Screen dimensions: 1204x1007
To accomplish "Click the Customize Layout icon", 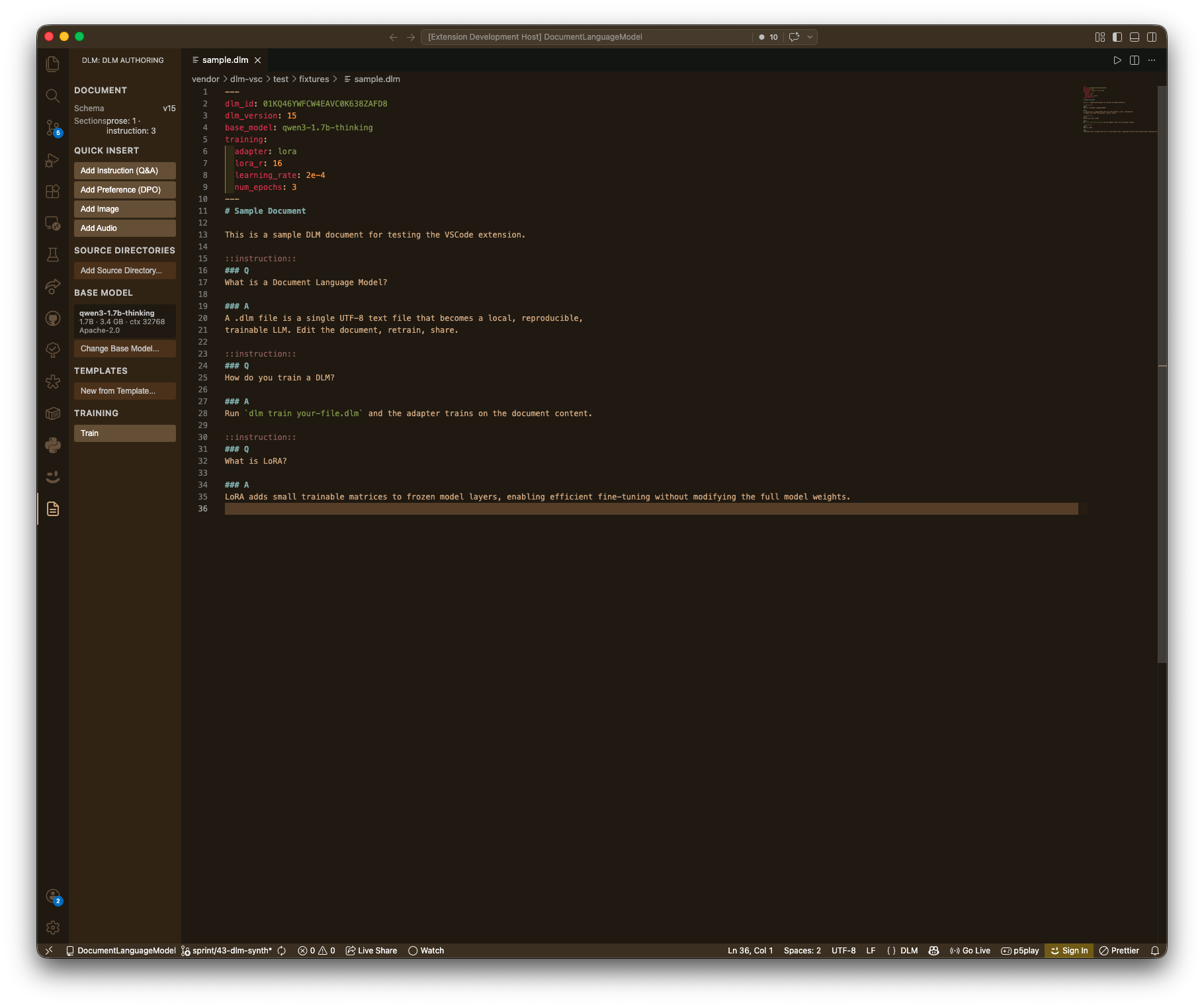I will coord(1100,37).
